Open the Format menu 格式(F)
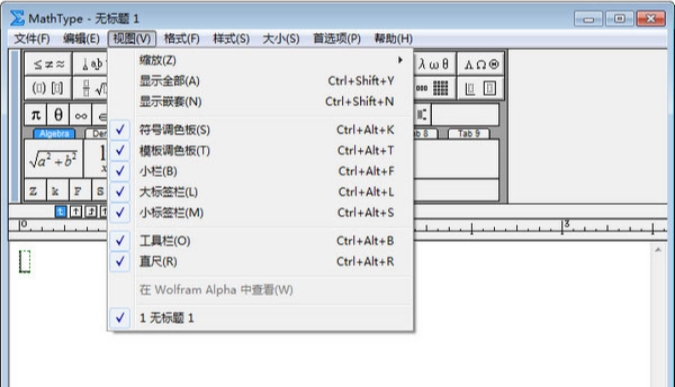 pos(182,39)
